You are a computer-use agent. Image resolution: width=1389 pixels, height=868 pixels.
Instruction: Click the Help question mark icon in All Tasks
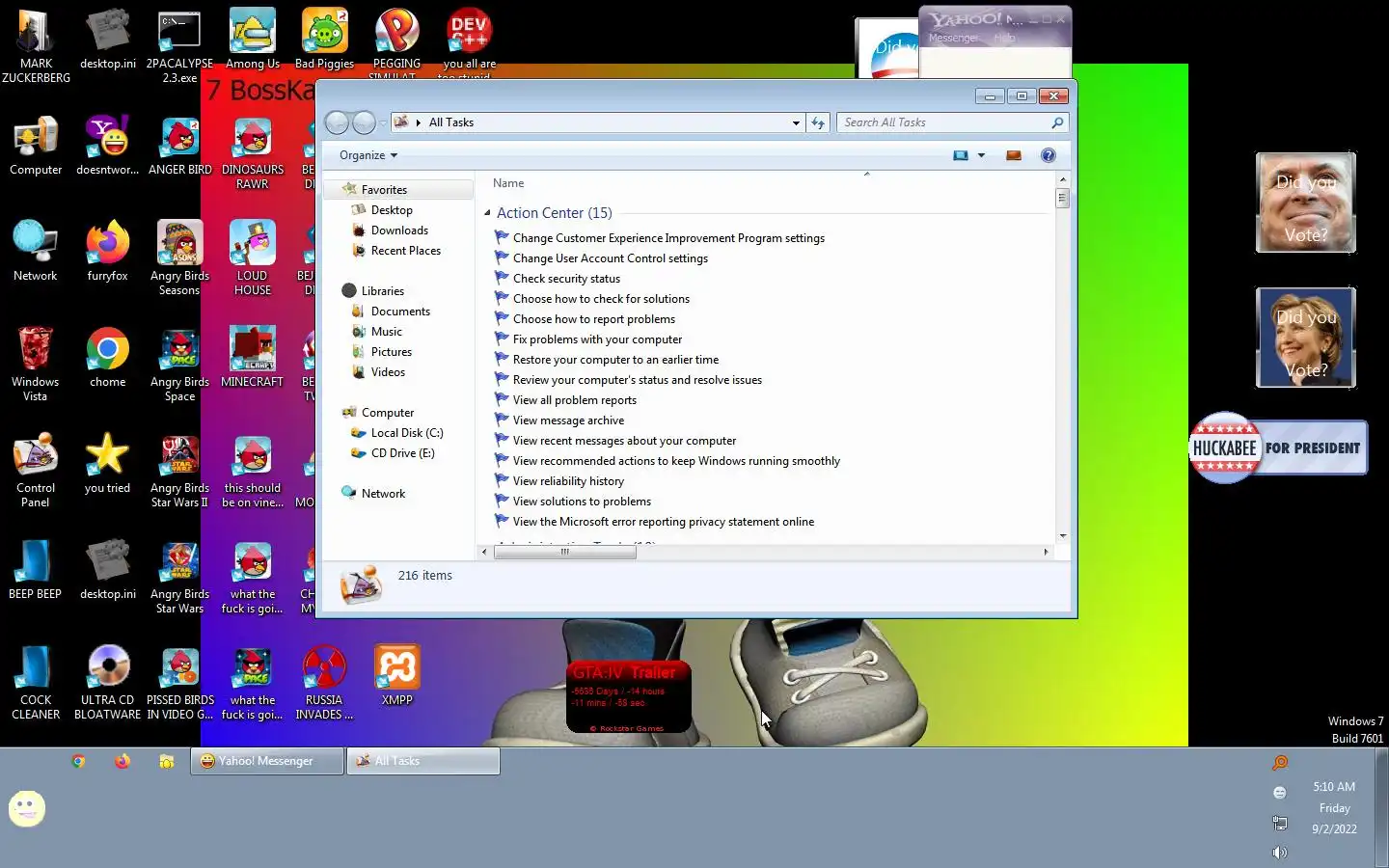click(x=1049, y=155)
